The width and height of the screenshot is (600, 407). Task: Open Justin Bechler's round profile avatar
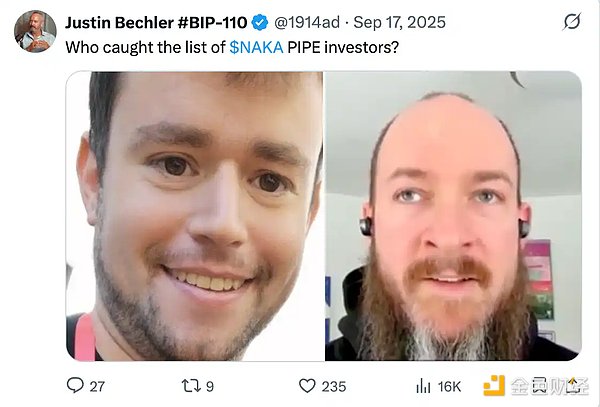pos(35,31)
